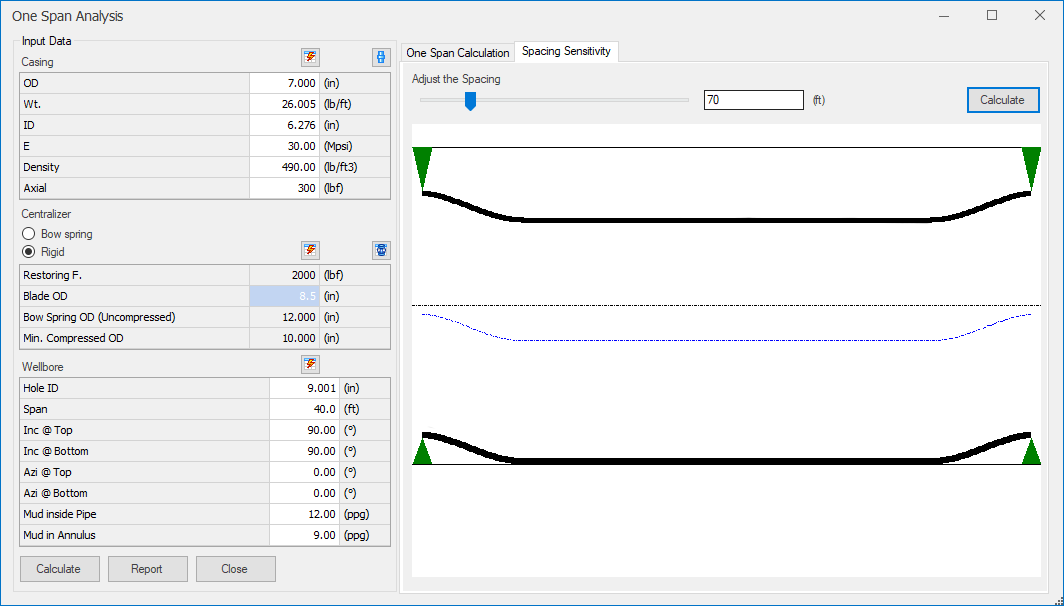The image size is (1064, 606).
Task: Click the Adjust the Spacing slider handle
Action: pos(470,101)
